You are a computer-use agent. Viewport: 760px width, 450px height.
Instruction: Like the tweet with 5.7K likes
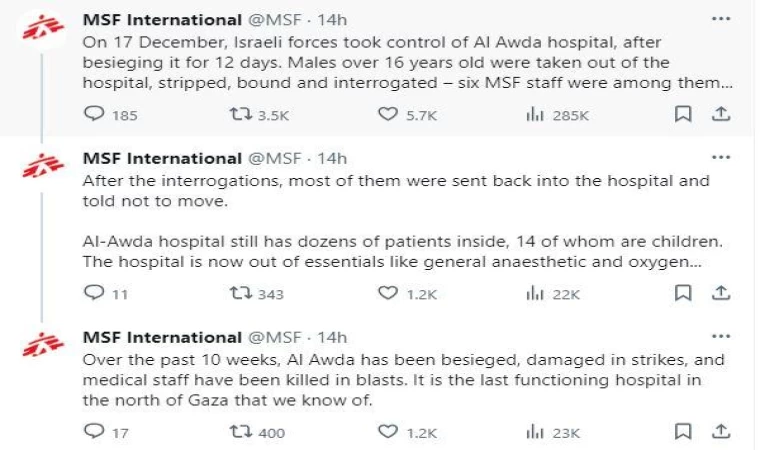coord(388,115)
